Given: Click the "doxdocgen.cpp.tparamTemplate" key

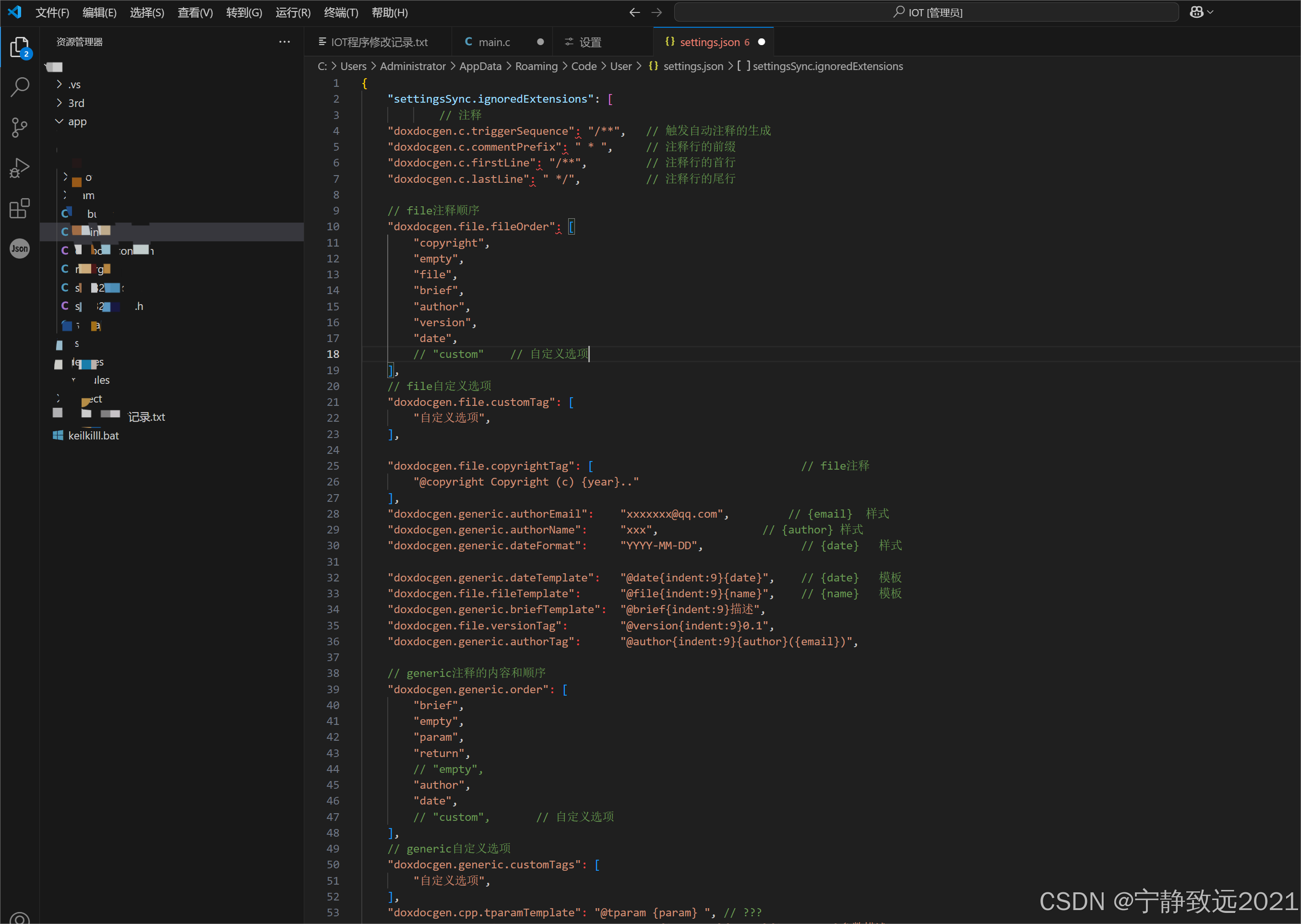Looking at the screenshot, I should (x=484, y=912).
